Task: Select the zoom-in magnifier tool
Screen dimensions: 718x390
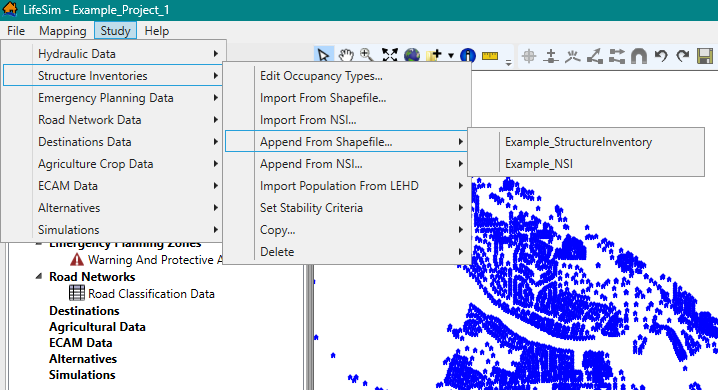Action: [x=367, y=56]
